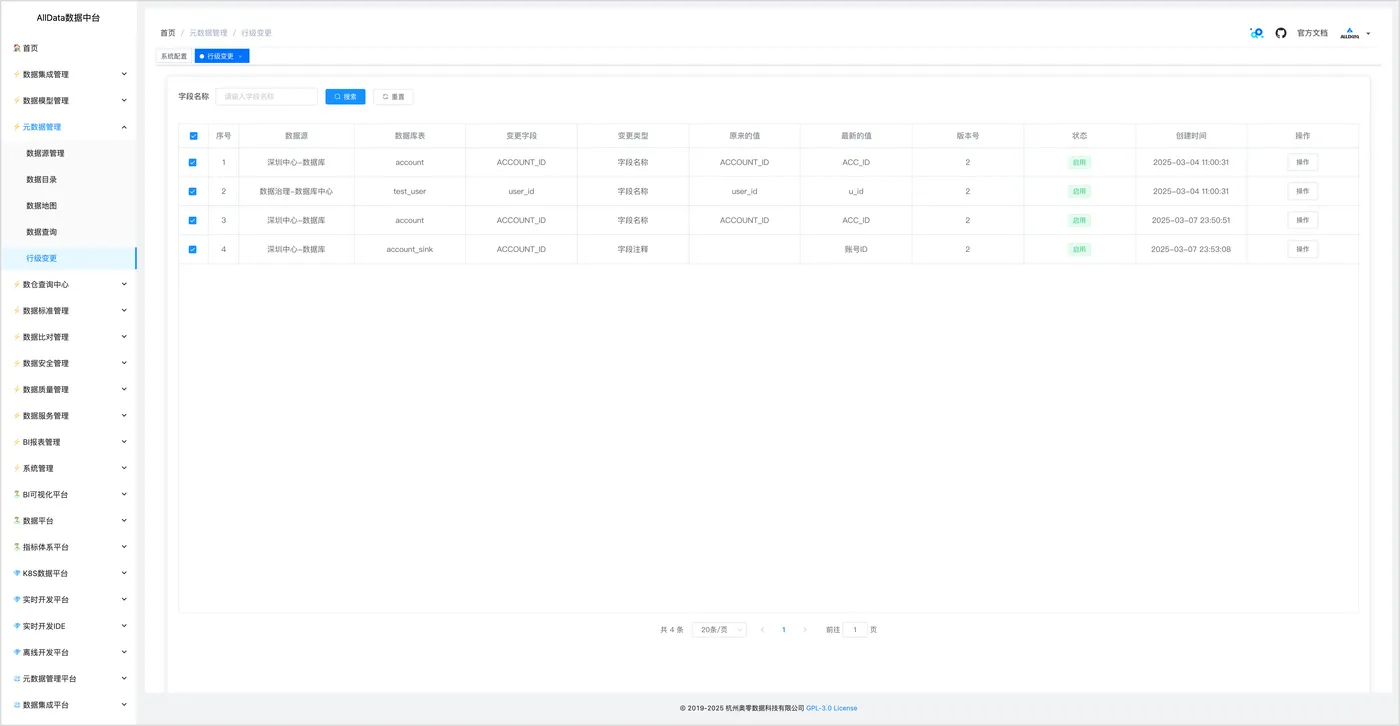Image resolution: width=1400 pixels, height=726 pixels.
Task: Uncheck the checkbox for the account_sink row
Action: 193,249
